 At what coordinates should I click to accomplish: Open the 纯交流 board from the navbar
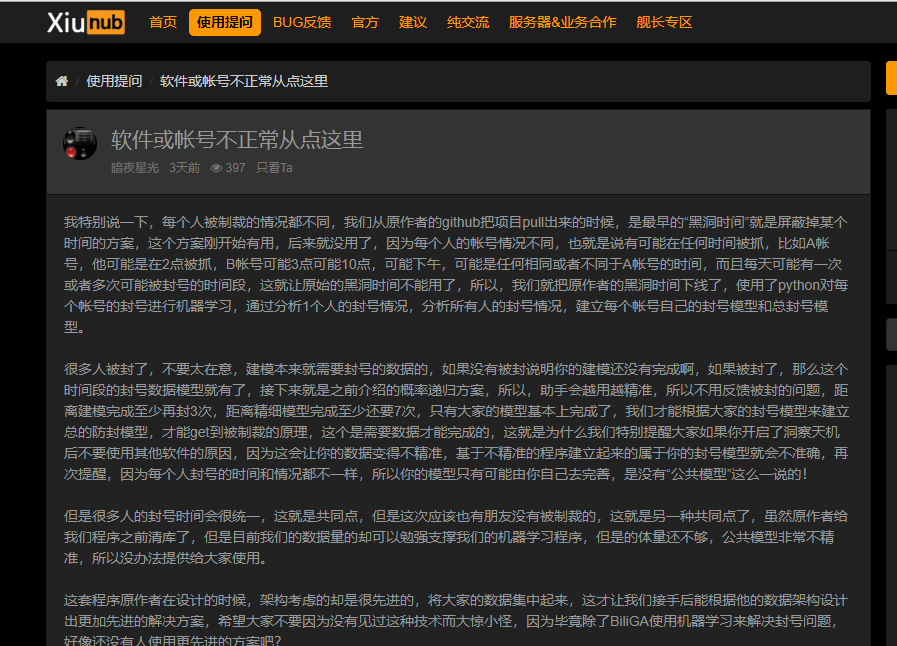(467, 22)
